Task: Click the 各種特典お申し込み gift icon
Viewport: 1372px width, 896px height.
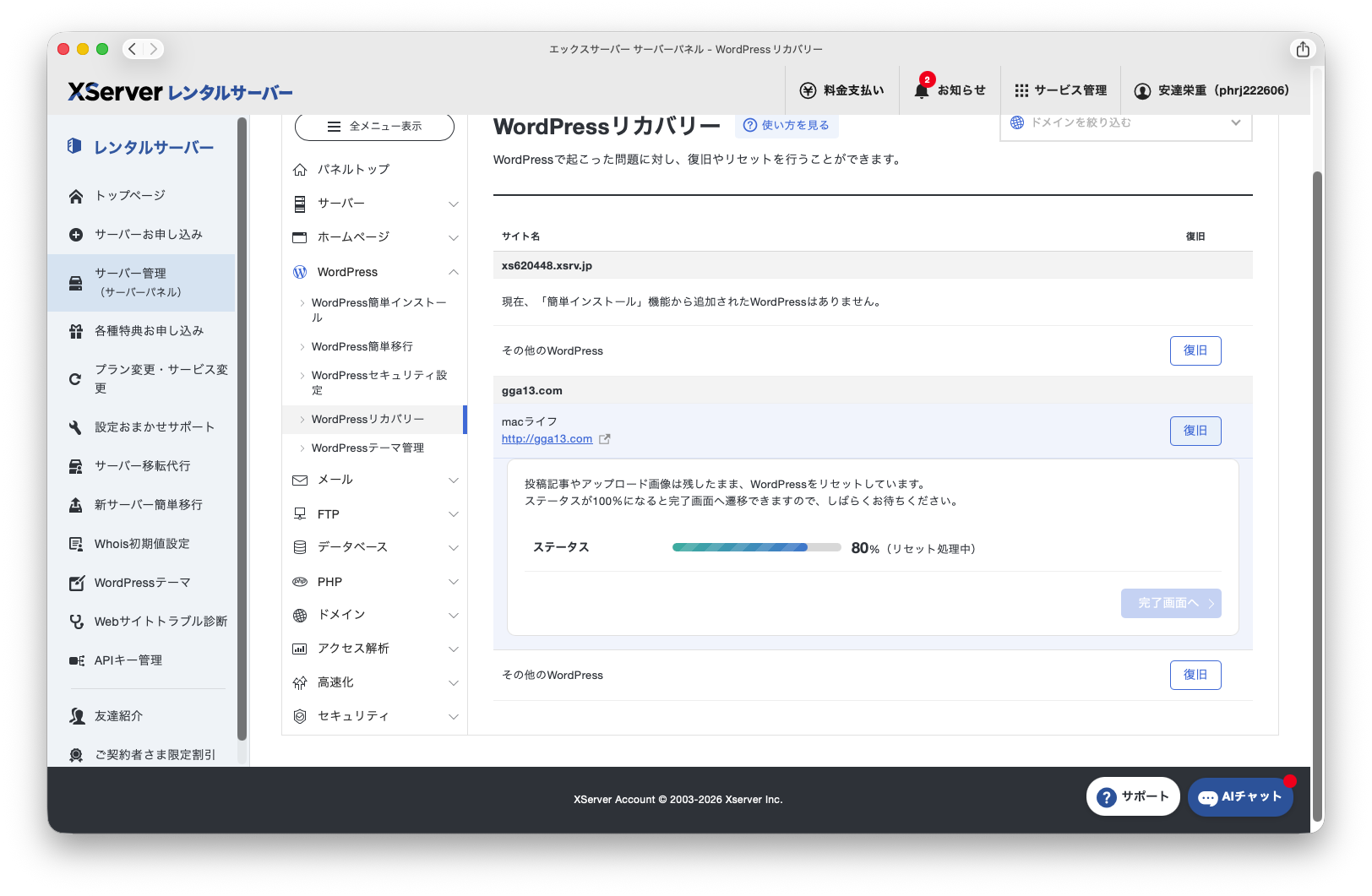Action: [x=76, y=331]
